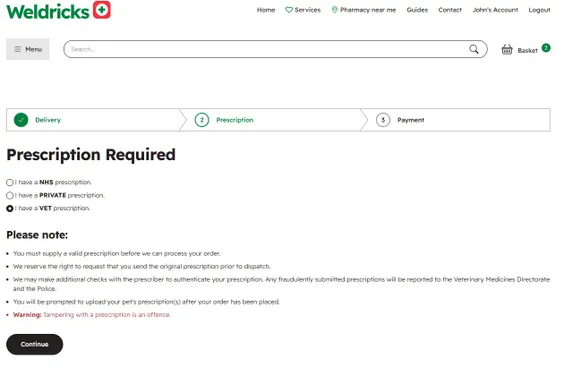Select the VET prescription radio button

10,208
